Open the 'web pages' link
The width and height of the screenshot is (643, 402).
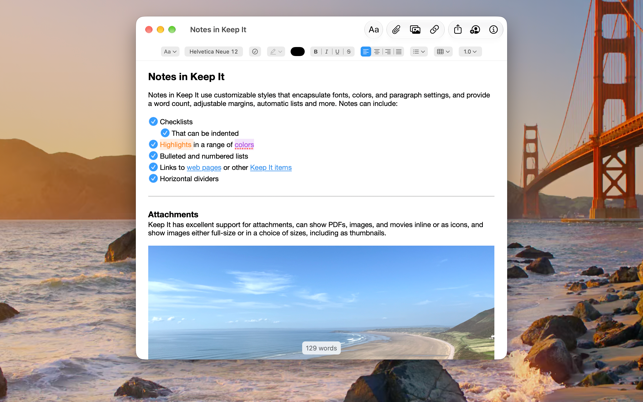204,167
